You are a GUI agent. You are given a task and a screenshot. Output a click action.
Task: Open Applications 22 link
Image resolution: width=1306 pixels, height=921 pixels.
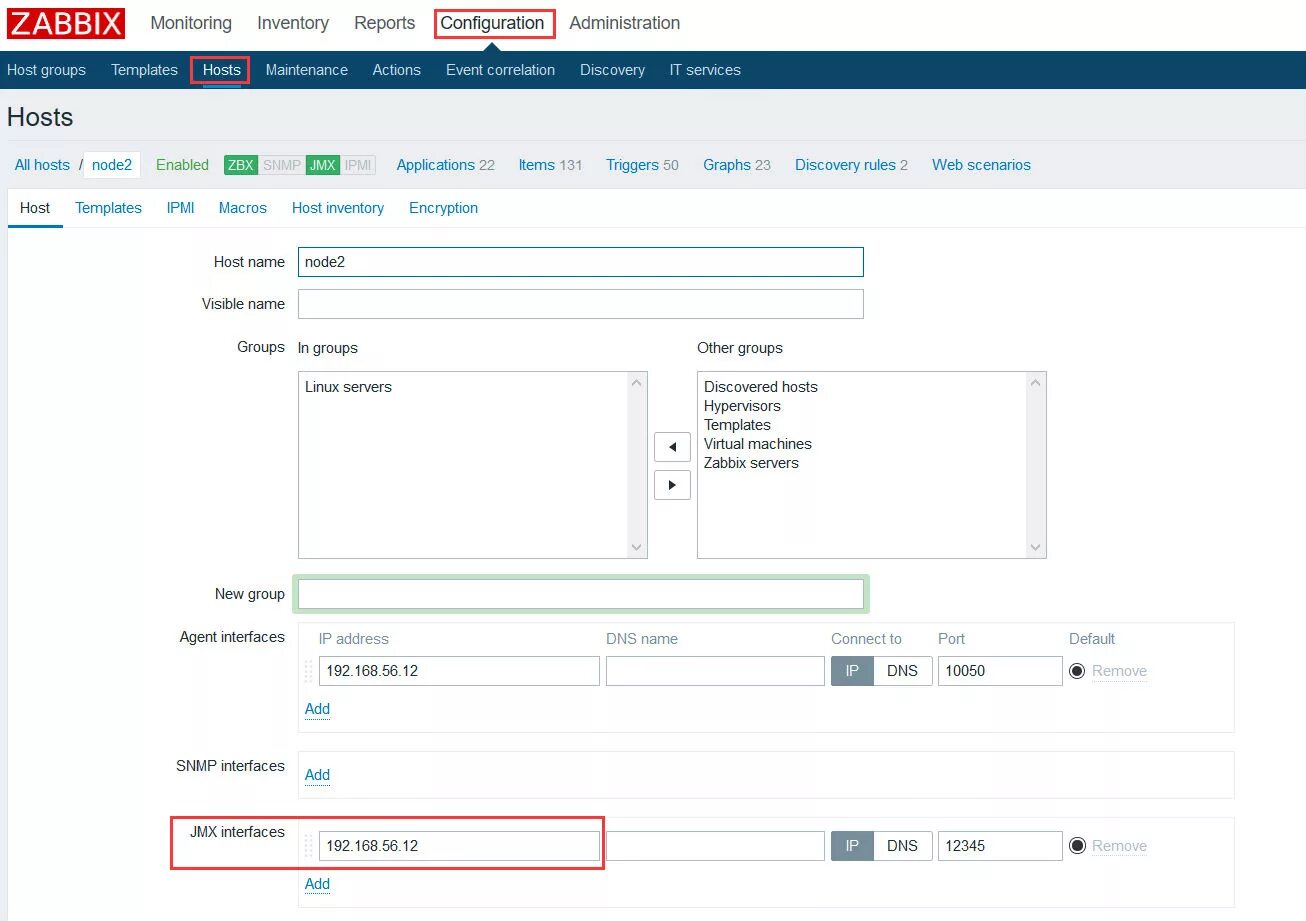pos(445,165)
